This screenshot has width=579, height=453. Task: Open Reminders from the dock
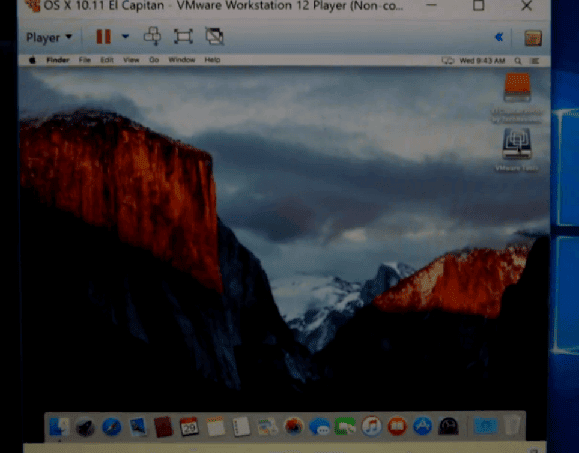tap(241, 427)
